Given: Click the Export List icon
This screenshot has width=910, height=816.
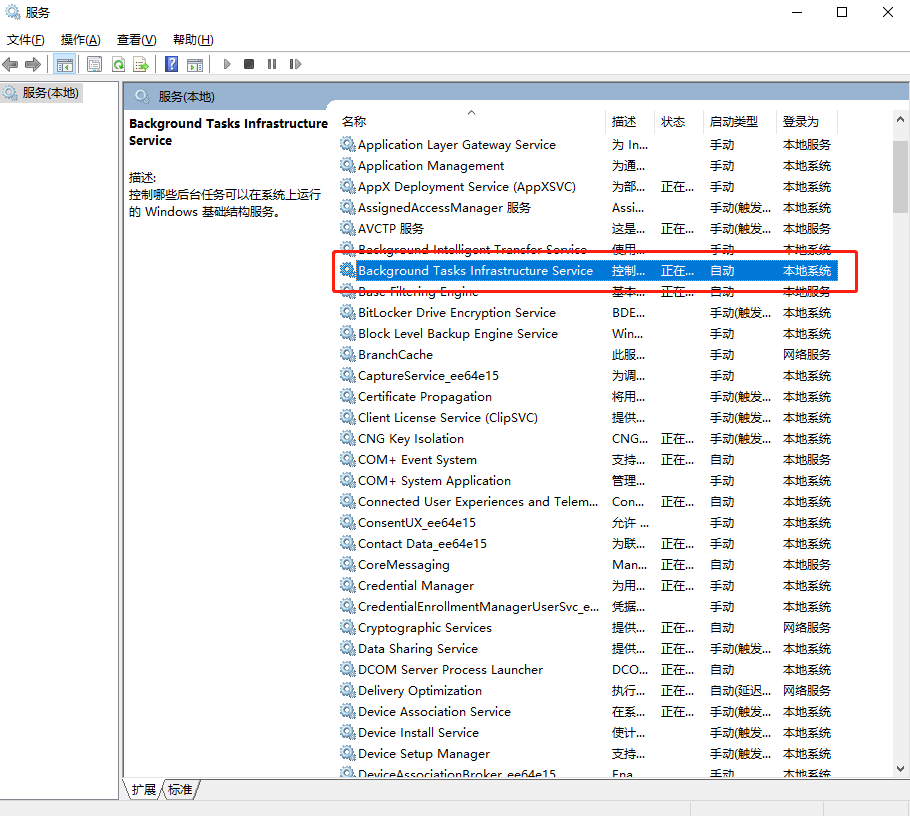Looking at the screenshot, I should tap(141, 63).
